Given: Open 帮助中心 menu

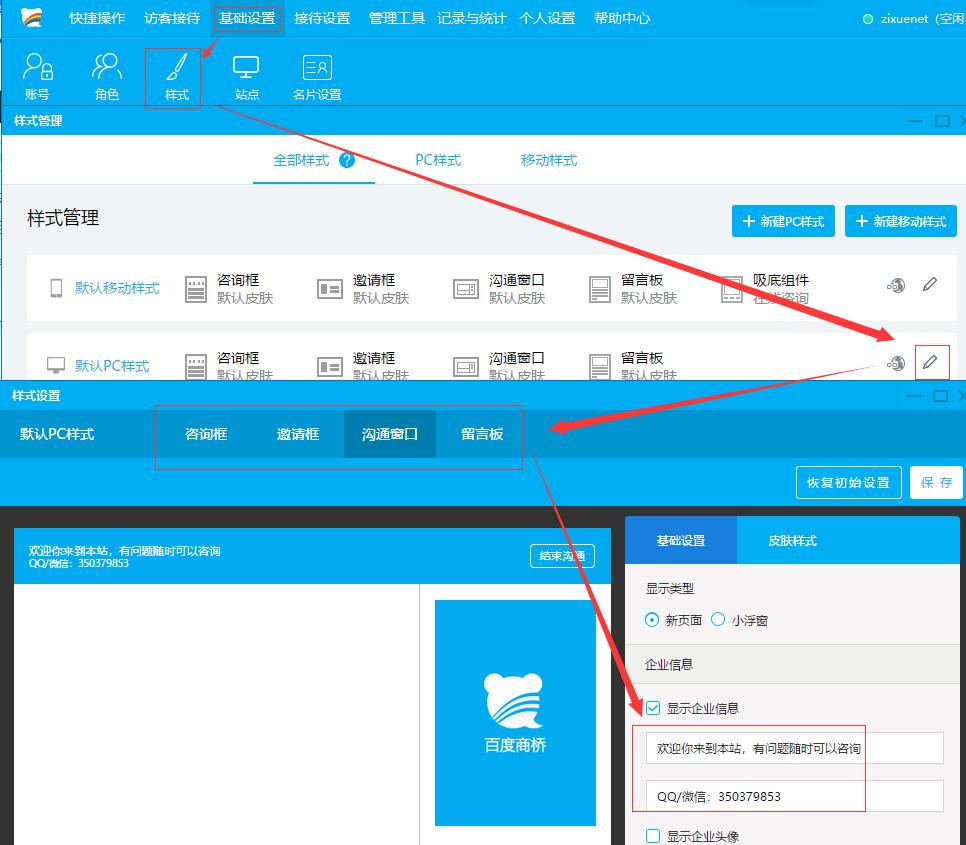Looking at the screenshot, I should point(622,18).
